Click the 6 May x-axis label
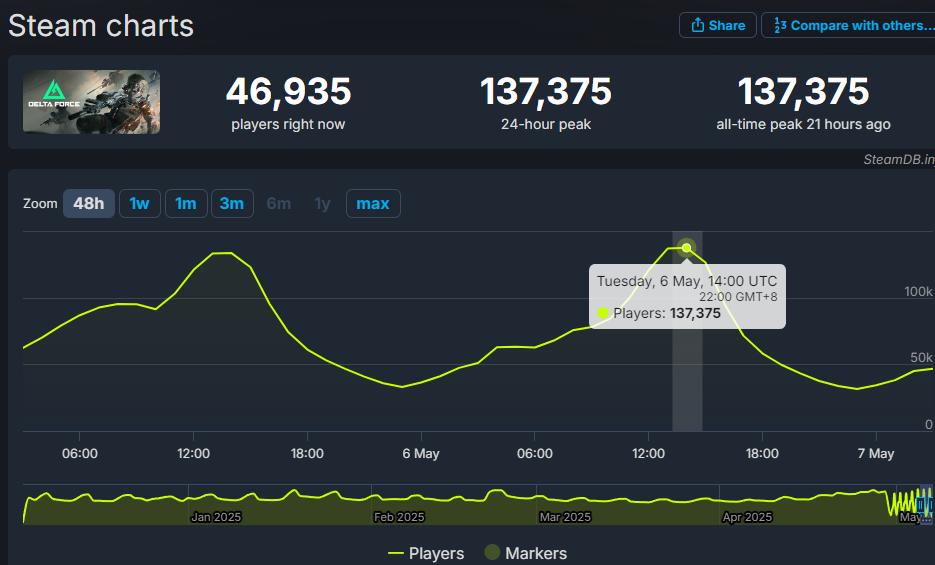This screenshot has height=565, width=935. 420,454
